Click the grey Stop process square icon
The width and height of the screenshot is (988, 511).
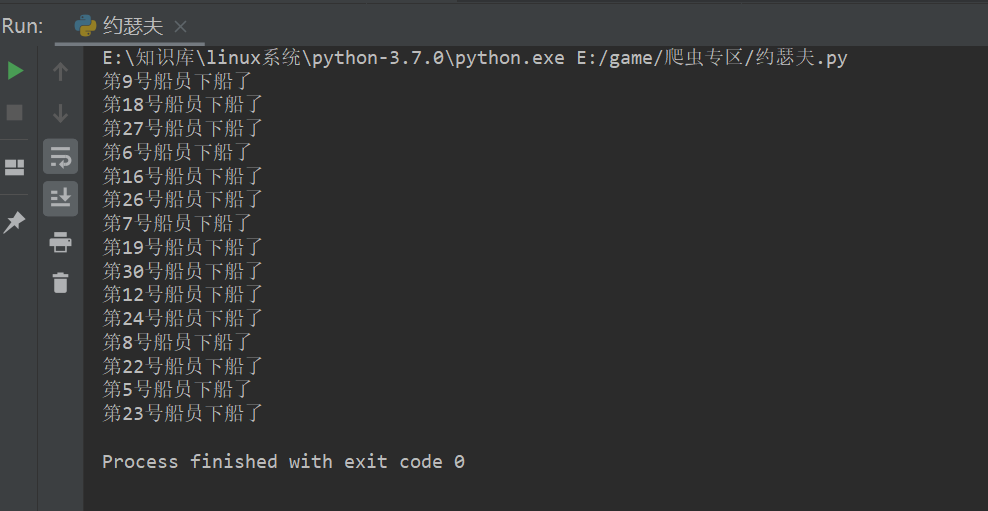click(x=14, y=113)
